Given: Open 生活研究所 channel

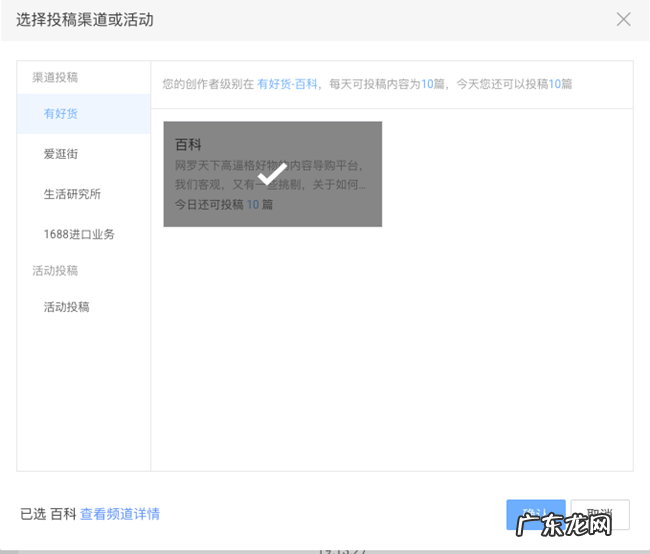Looking at the screenshot, I should 72,194.
